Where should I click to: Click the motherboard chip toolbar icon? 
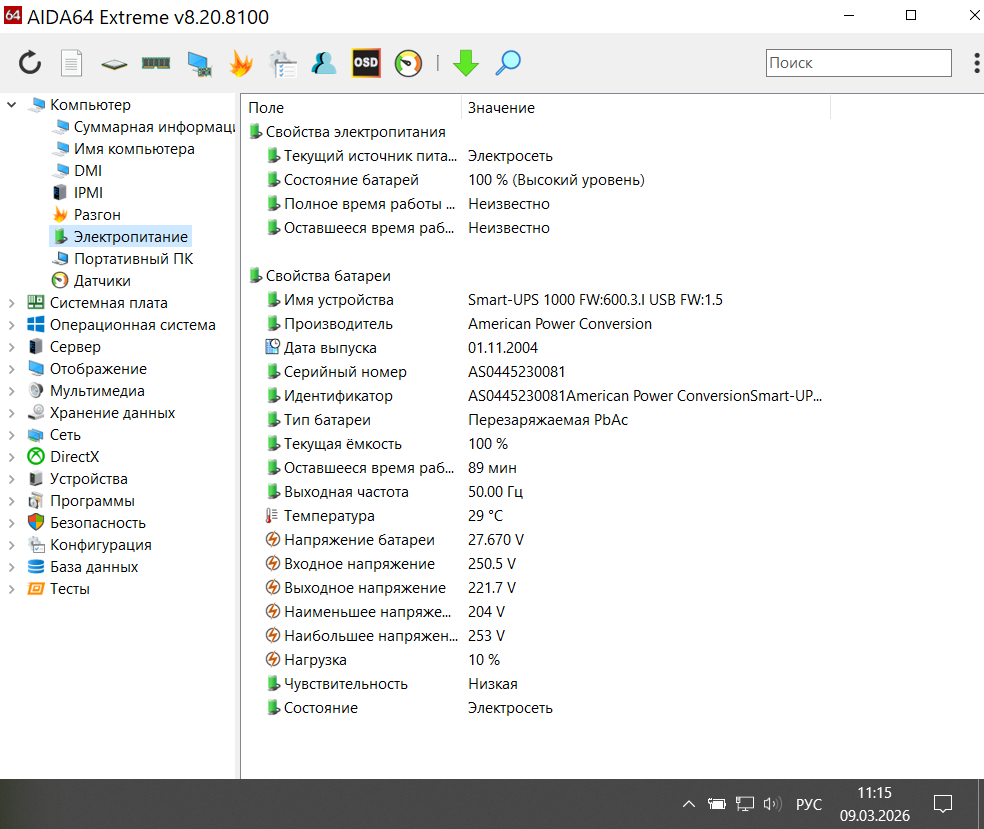[114, 63]
